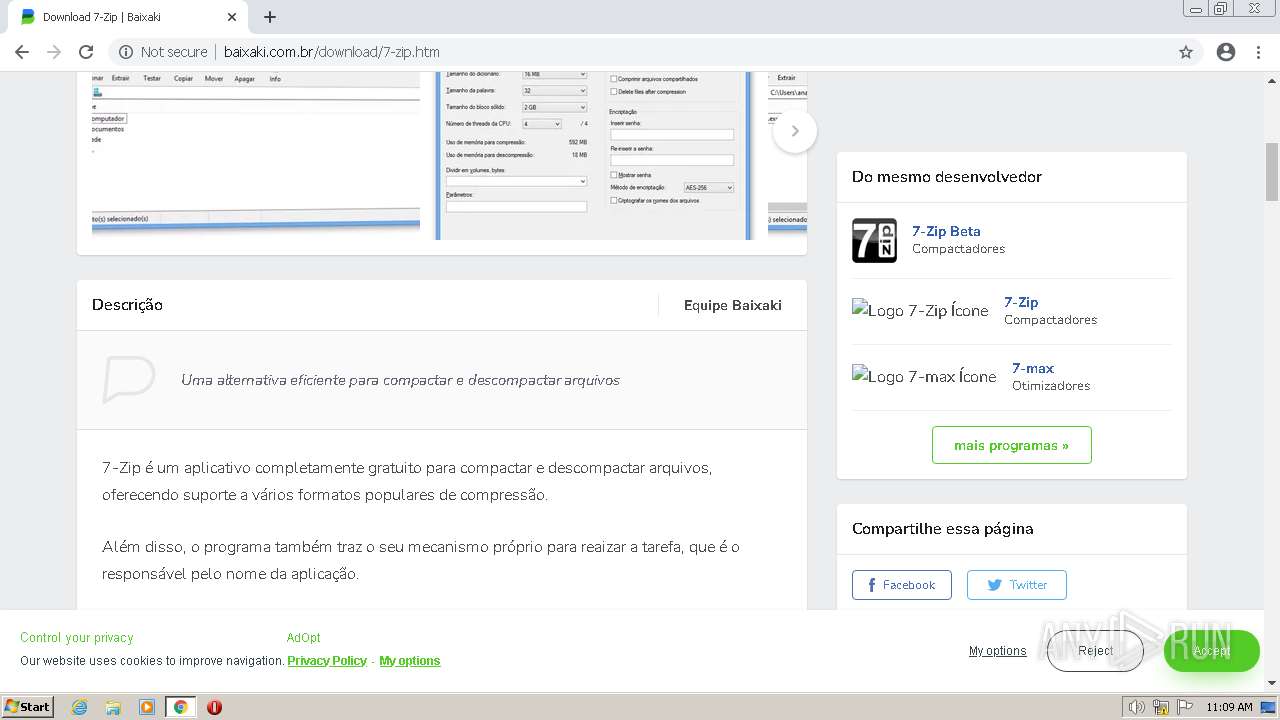This screenshot has width=1280, height=720.
Task: Open the Privacy Policy link
Action: (x=327, y=661)
